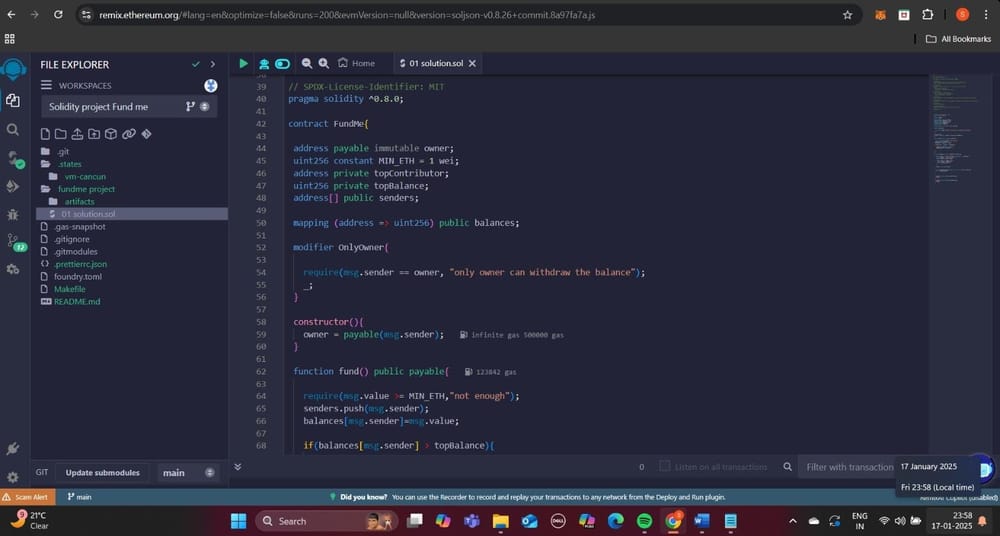1000x536 pixels.
Task: Click the terminal search magnifier icon
Action: pyautogui.click(x=788, y=467)
